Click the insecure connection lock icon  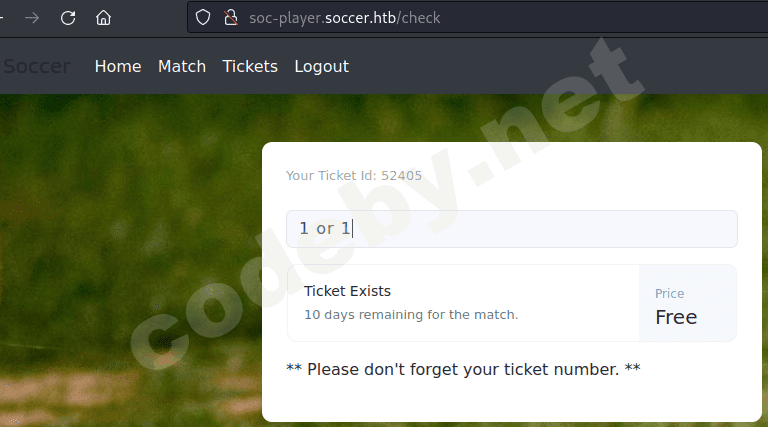[x=230, y=18]
